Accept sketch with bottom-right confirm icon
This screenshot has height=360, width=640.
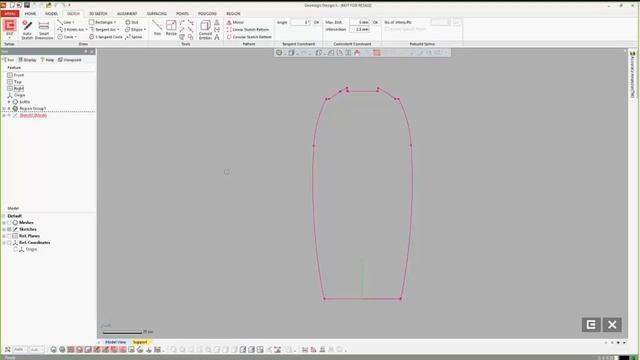(x=591, y=325)
